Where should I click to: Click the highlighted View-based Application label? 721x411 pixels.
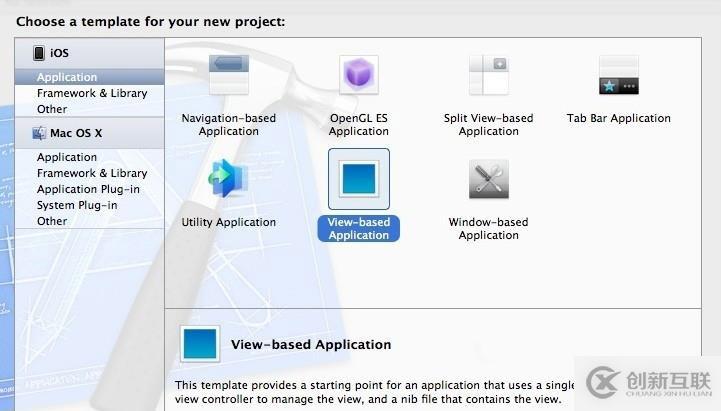click(x=359, y=228)
